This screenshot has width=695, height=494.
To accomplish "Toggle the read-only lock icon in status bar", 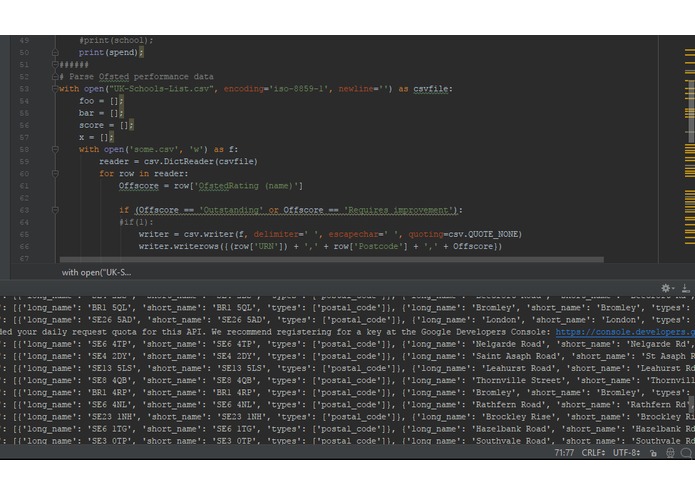I will click(653, 453).
